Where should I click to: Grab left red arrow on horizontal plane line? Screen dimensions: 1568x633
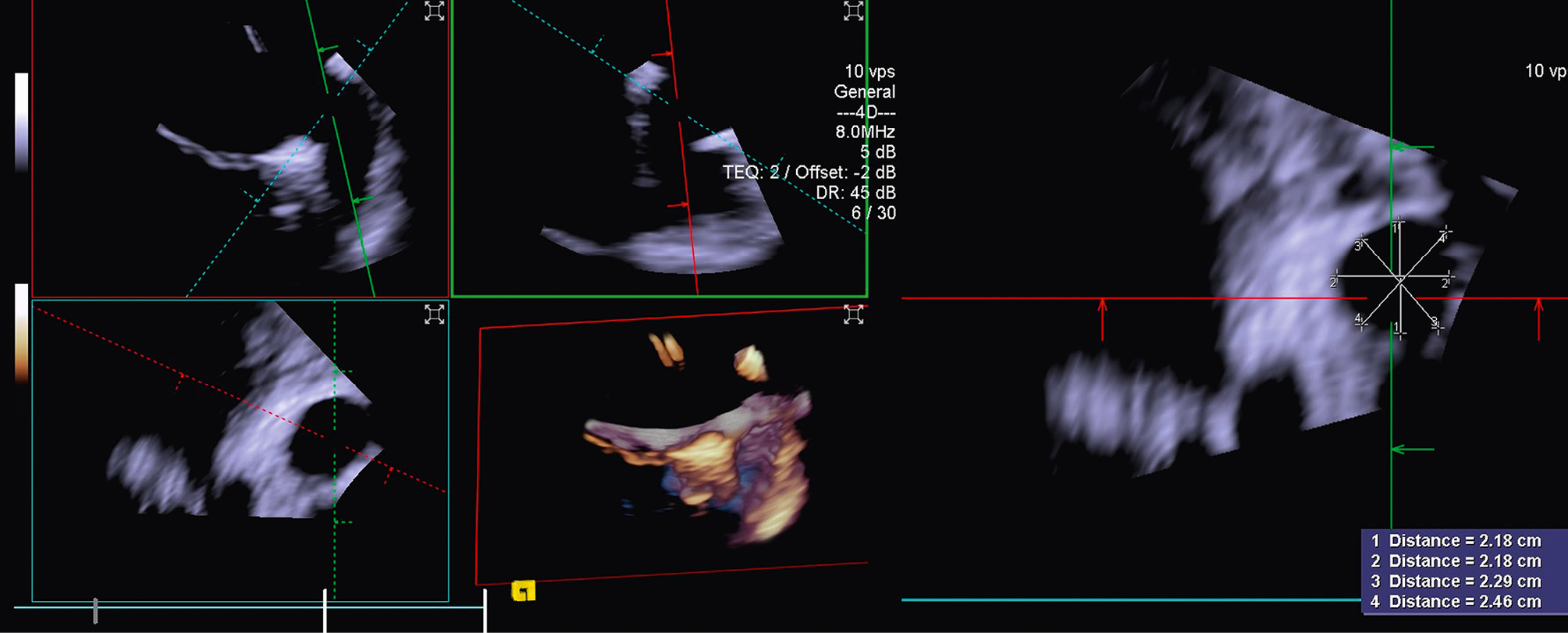[1102, 318]
